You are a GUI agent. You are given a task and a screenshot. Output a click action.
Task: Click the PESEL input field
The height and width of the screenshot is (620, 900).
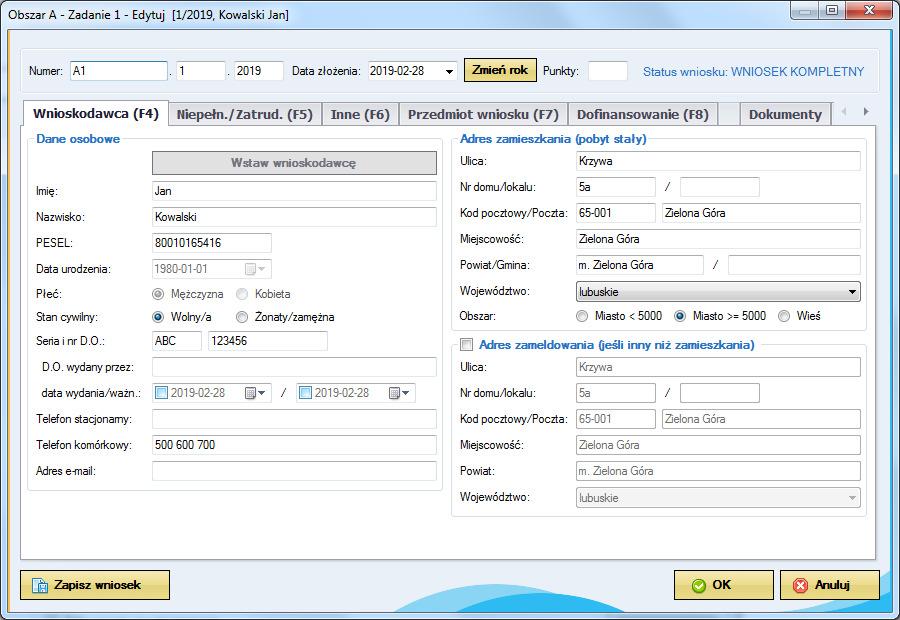point(211,243)
